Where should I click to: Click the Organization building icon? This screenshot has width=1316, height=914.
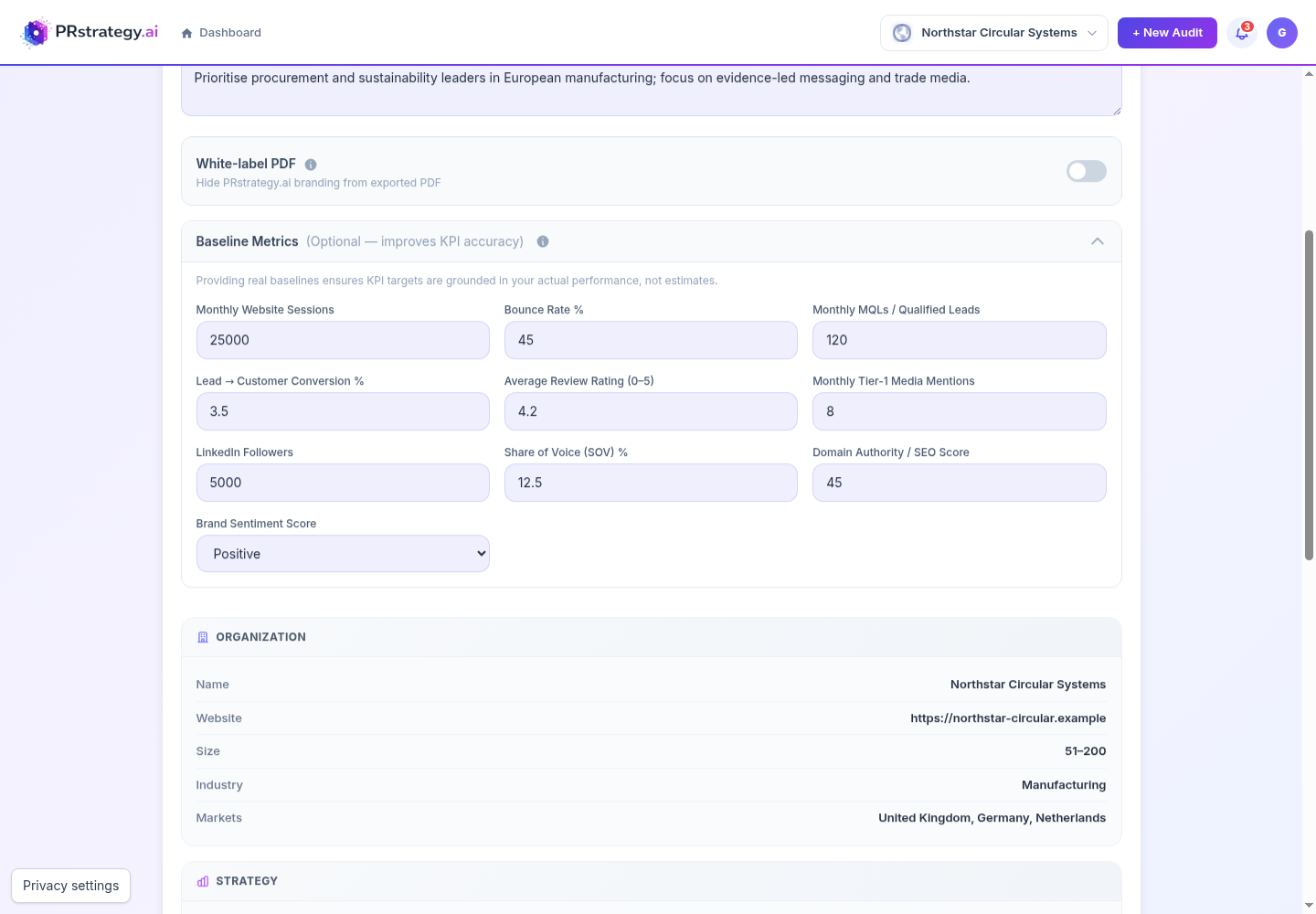[203, 637]
